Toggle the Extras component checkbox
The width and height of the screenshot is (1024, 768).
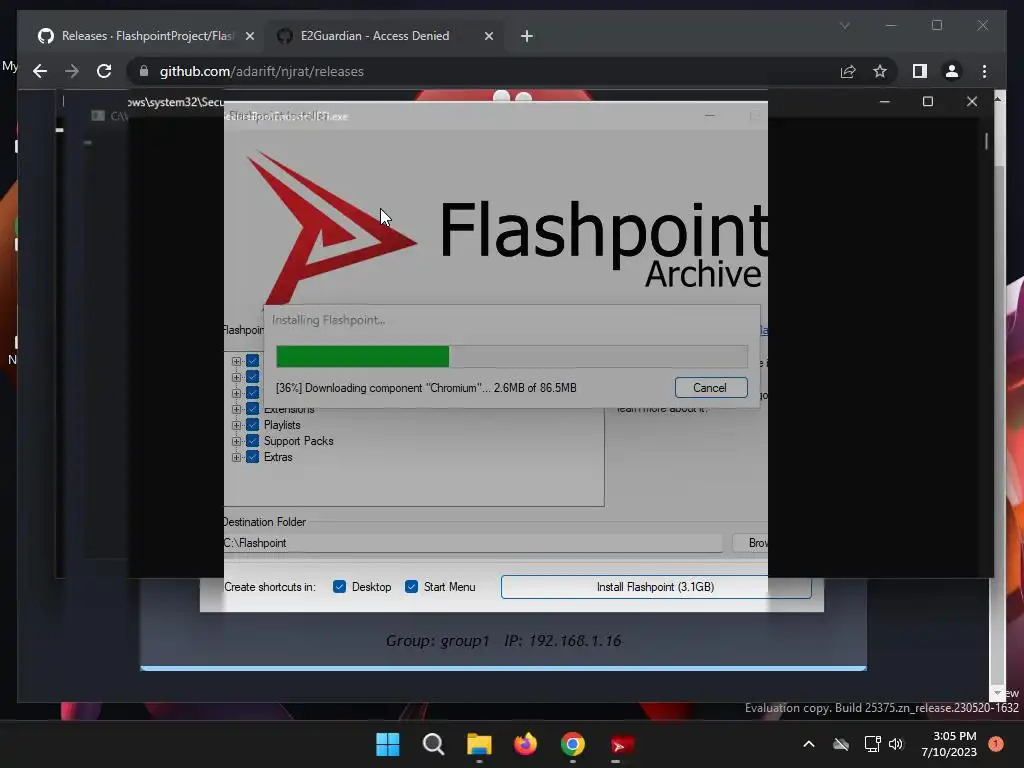pos(252,456)
